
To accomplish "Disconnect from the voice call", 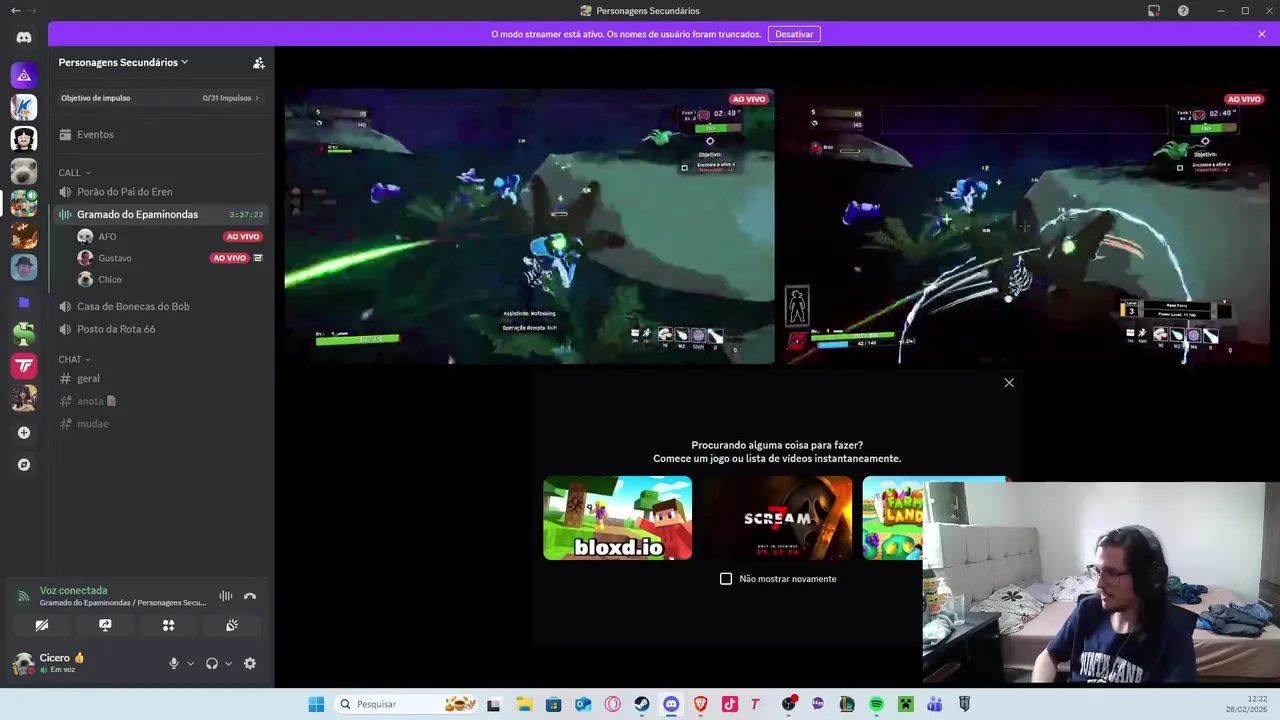I will (x=250, y=596).
